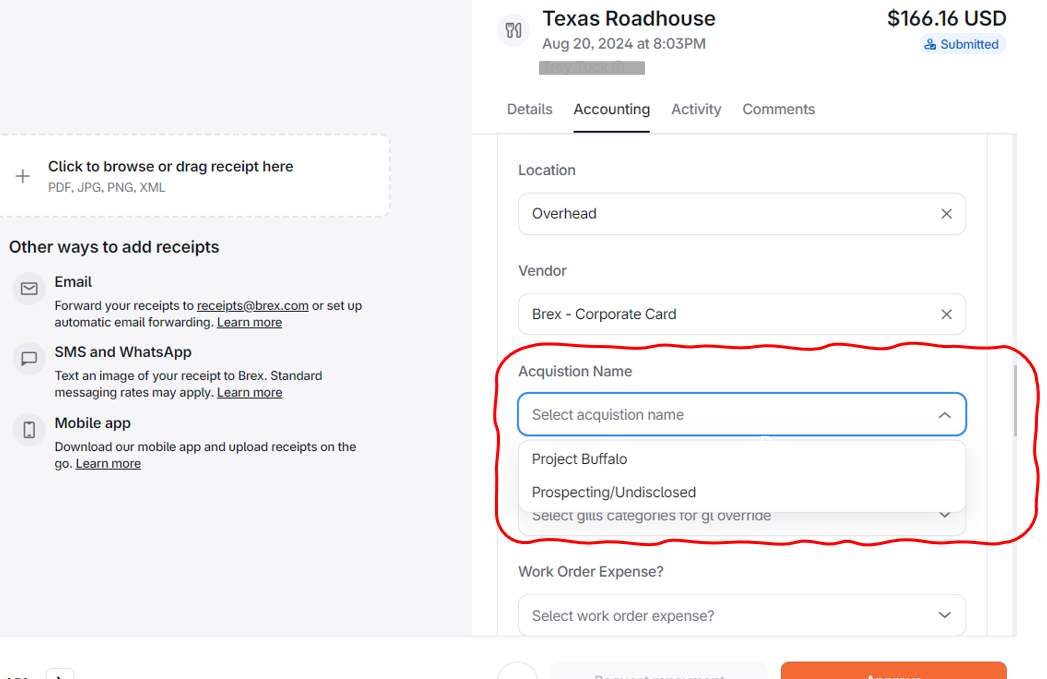Click the Overhead location field
This screenshot has height=679, width=1047.
point(742,214)
